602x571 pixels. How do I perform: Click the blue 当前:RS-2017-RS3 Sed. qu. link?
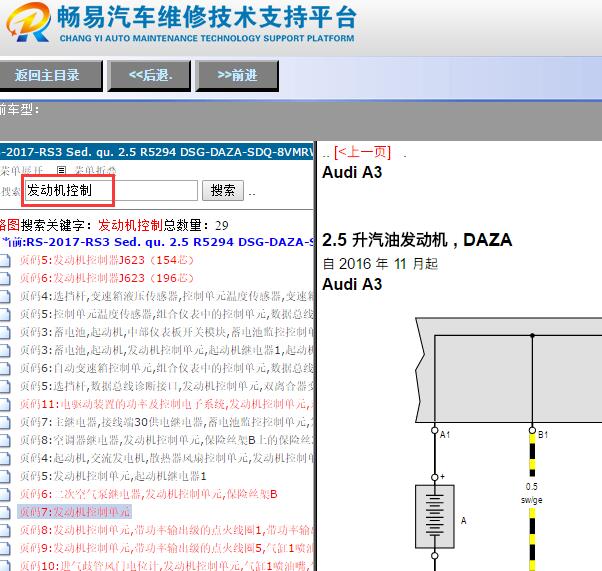(x=157, y=242)
